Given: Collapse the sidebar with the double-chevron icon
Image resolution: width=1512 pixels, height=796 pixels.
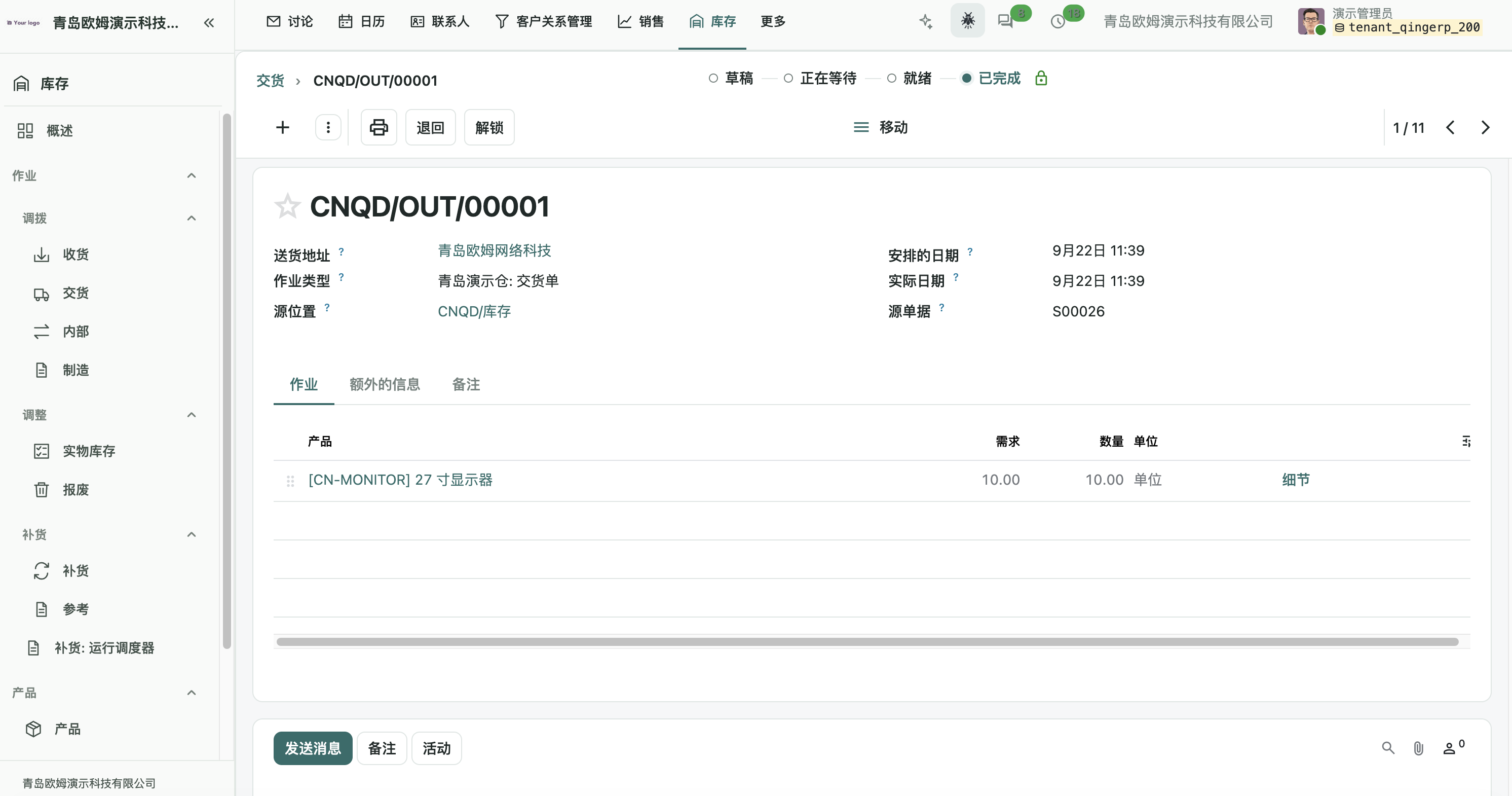Looking at the screenshot, I should coord(209,23).
